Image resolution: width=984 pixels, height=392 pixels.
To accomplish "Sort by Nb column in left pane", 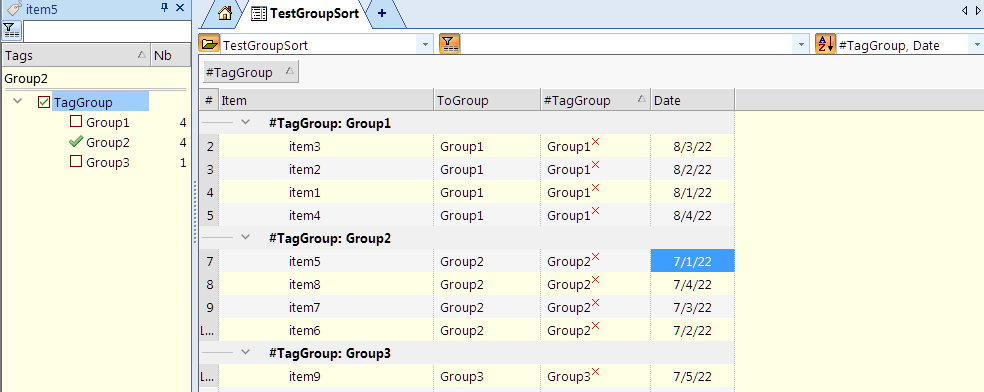I will [170, 55].
